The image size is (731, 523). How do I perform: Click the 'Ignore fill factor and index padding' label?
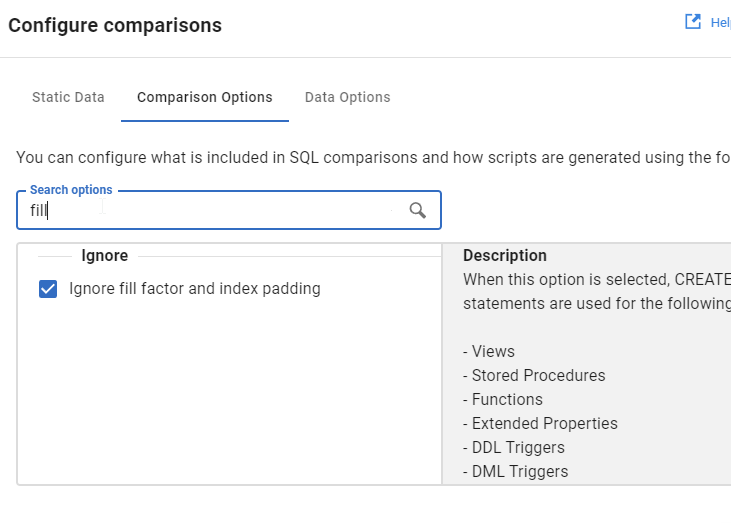[195, 289]
